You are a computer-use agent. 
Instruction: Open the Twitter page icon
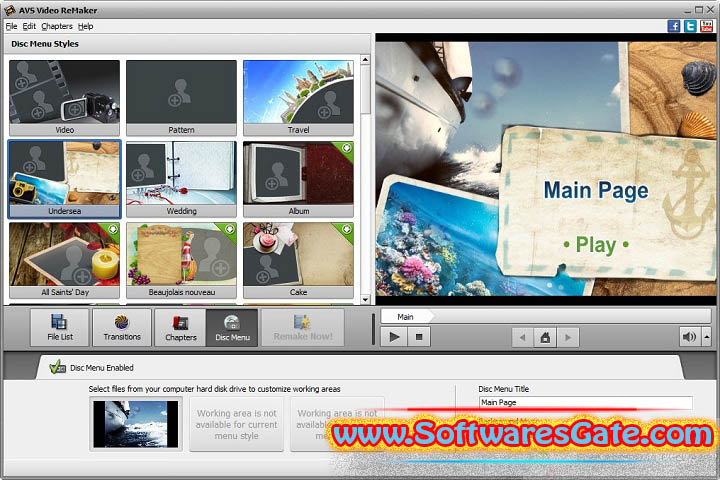690,26
